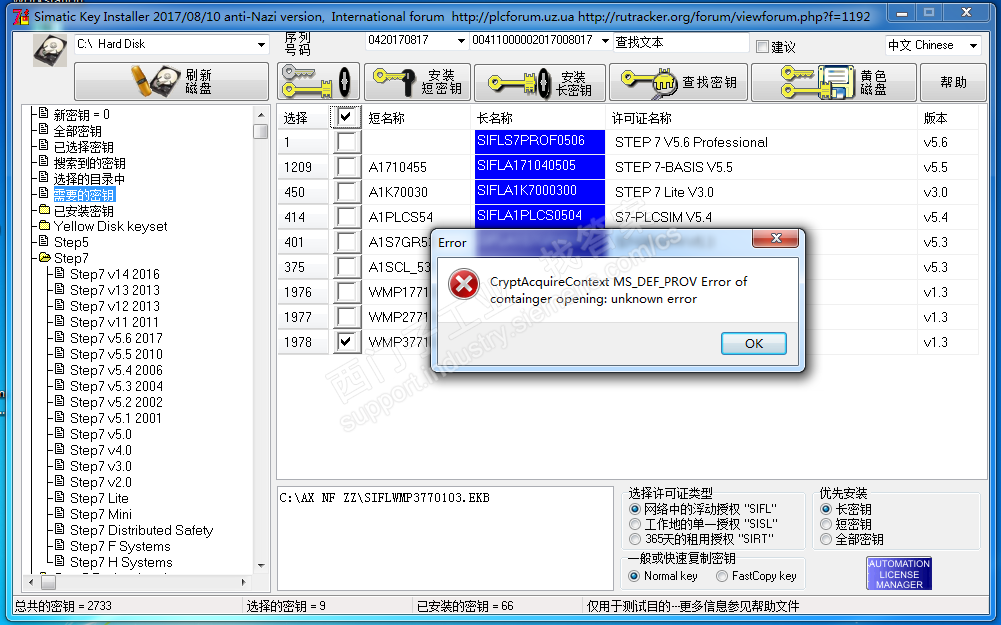The height and width of the screenshot is (625, 1001).
Task: Uncheck the box for row 1978
Action: (x=345, y=342)
